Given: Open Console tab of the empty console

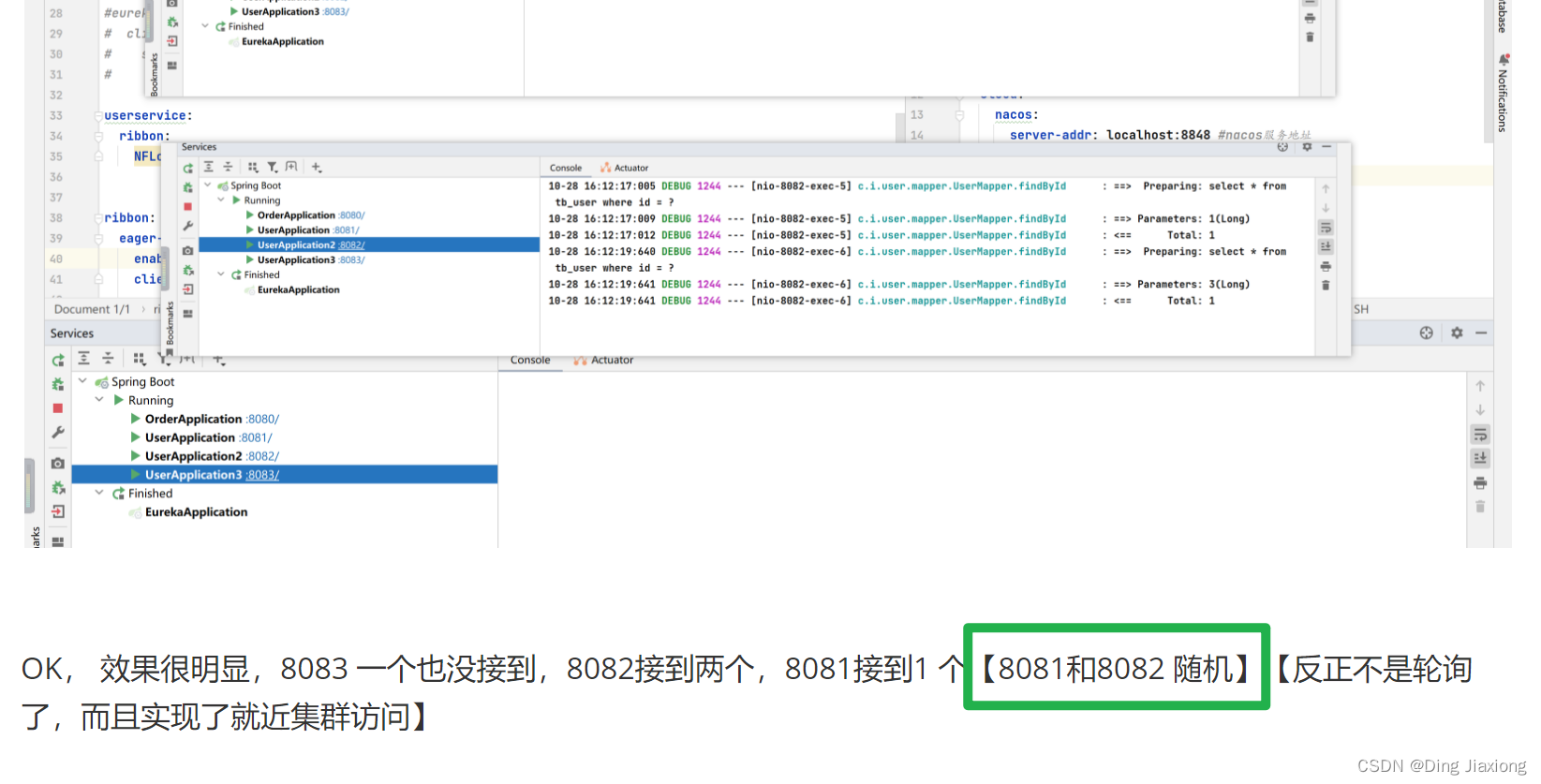Looking at the screenshot, I should 530,361.
